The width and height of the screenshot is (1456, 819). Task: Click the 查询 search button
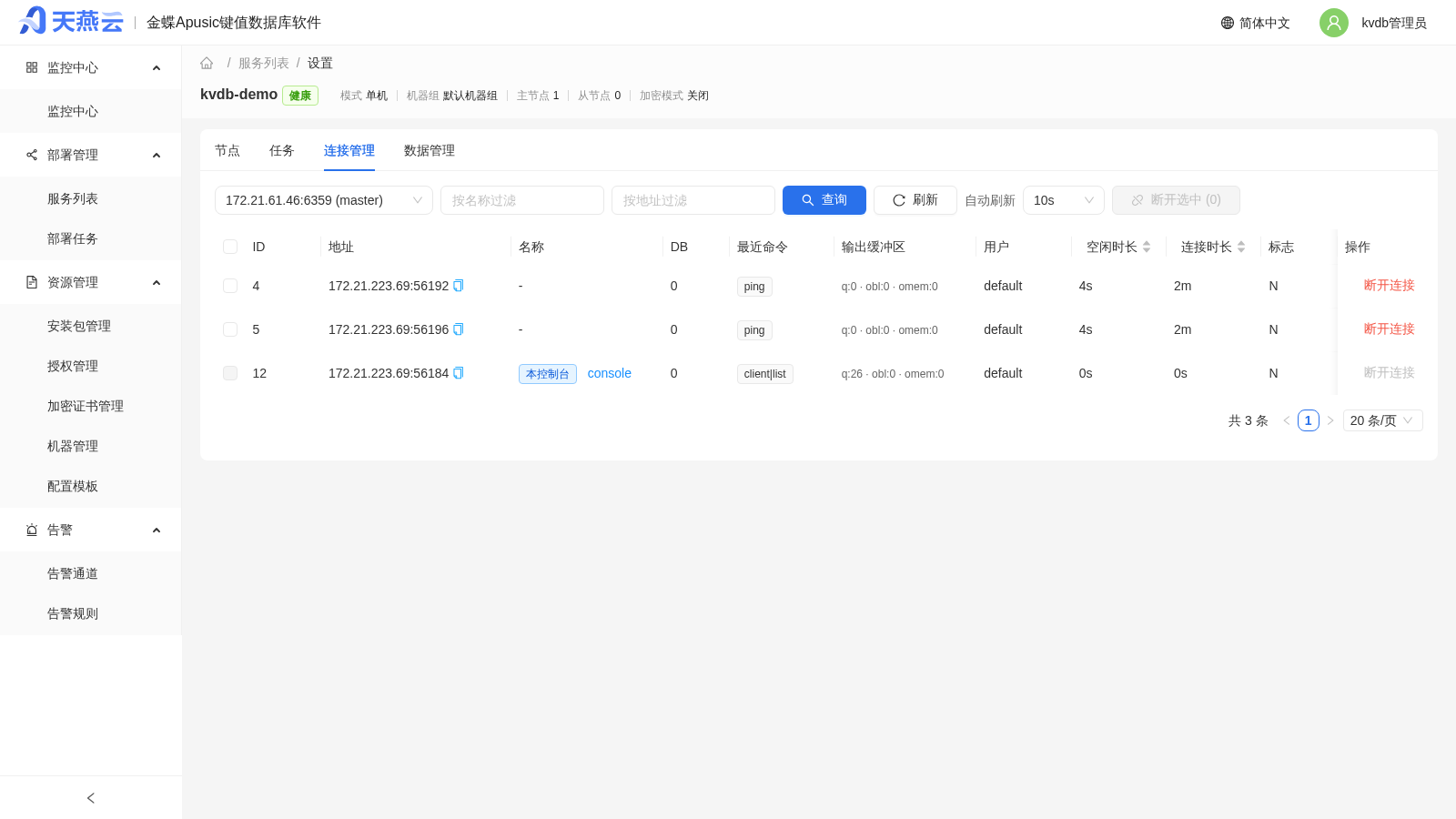[x=824, y=200]
